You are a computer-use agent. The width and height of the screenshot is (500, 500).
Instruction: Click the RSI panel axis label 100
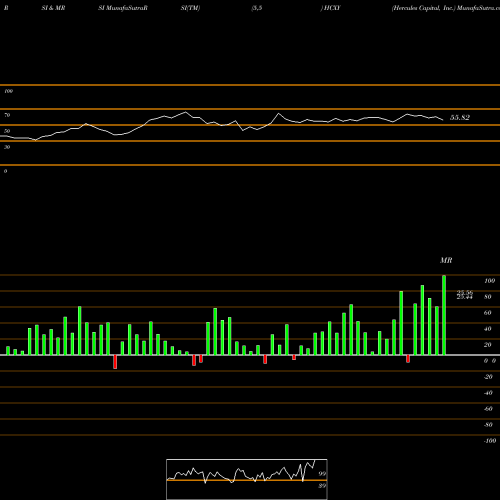8,91
